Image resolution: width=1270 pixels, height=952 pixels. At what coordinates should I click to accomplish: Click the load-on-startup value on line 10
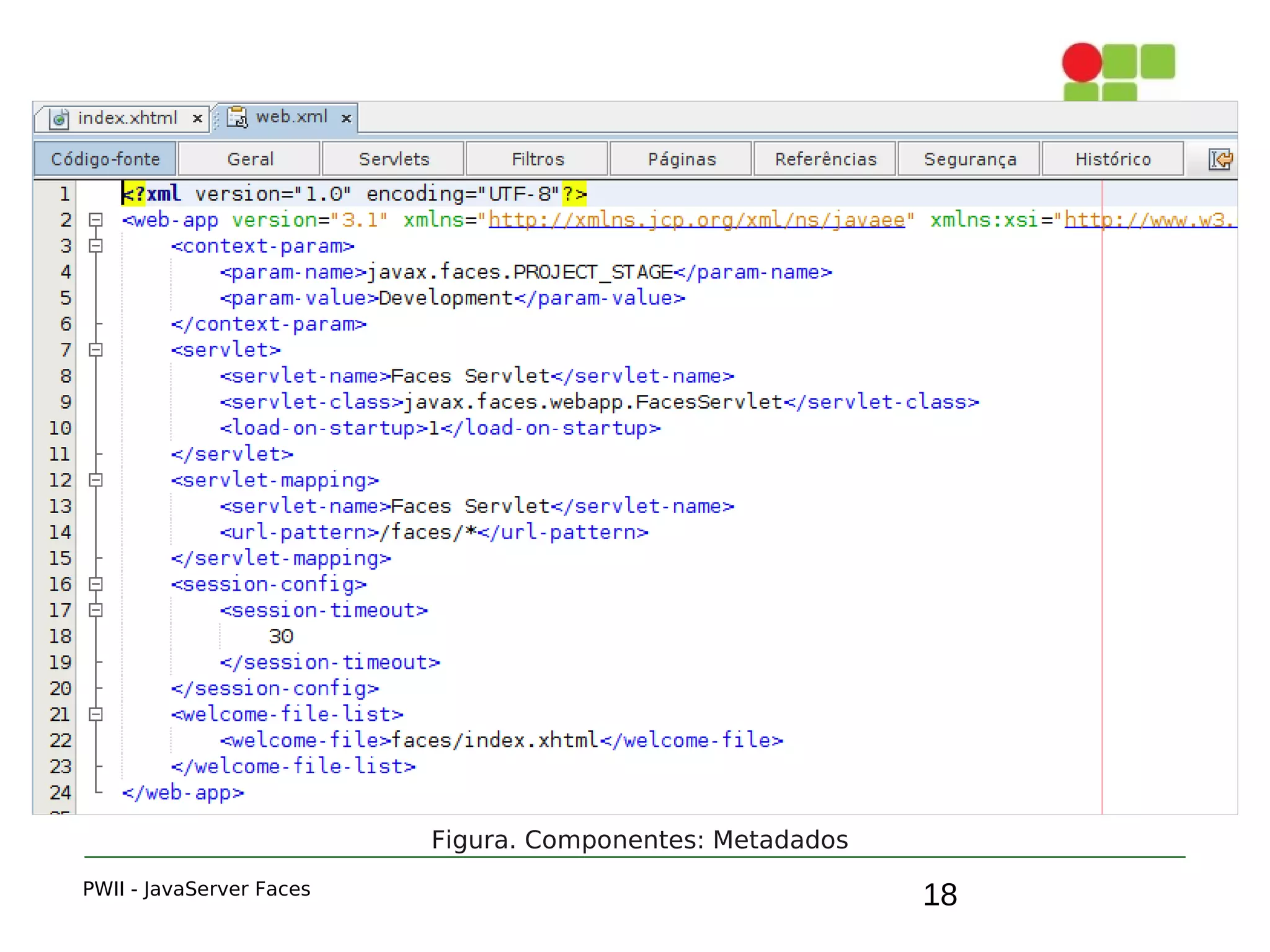point(434,428)
